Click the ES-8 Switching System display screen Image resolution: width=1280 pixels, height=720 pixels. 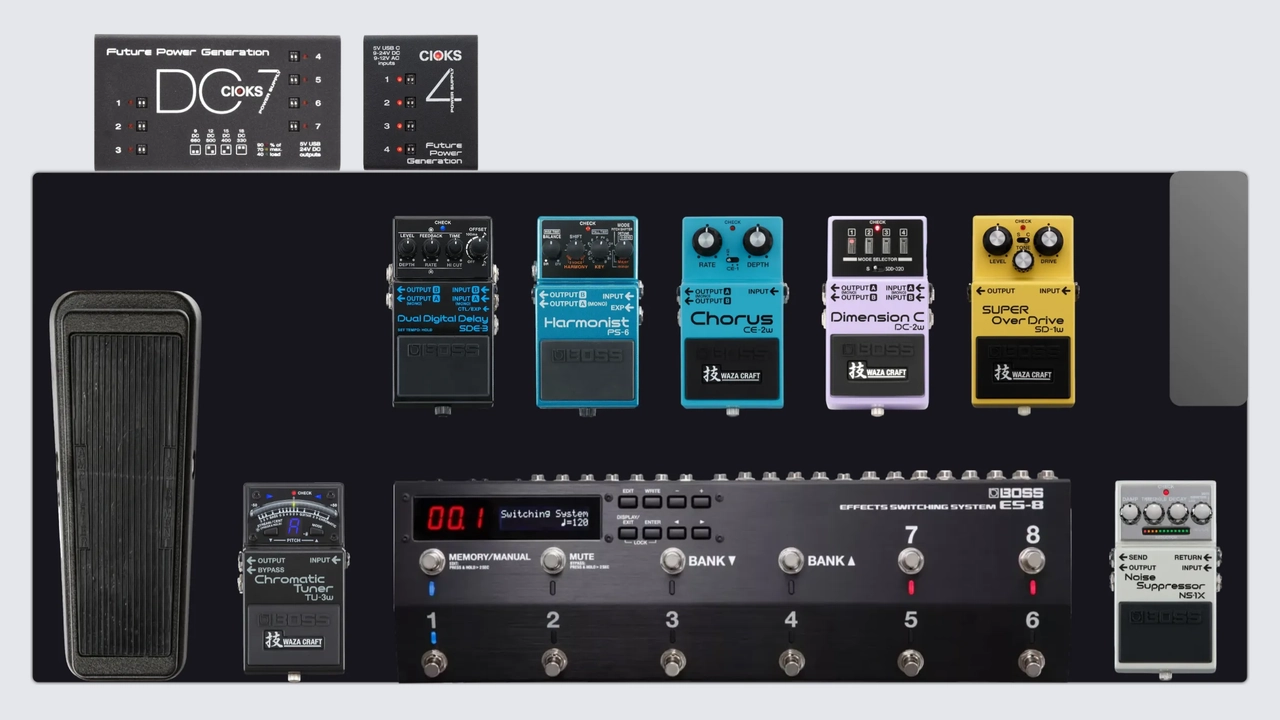pos(506,518)
